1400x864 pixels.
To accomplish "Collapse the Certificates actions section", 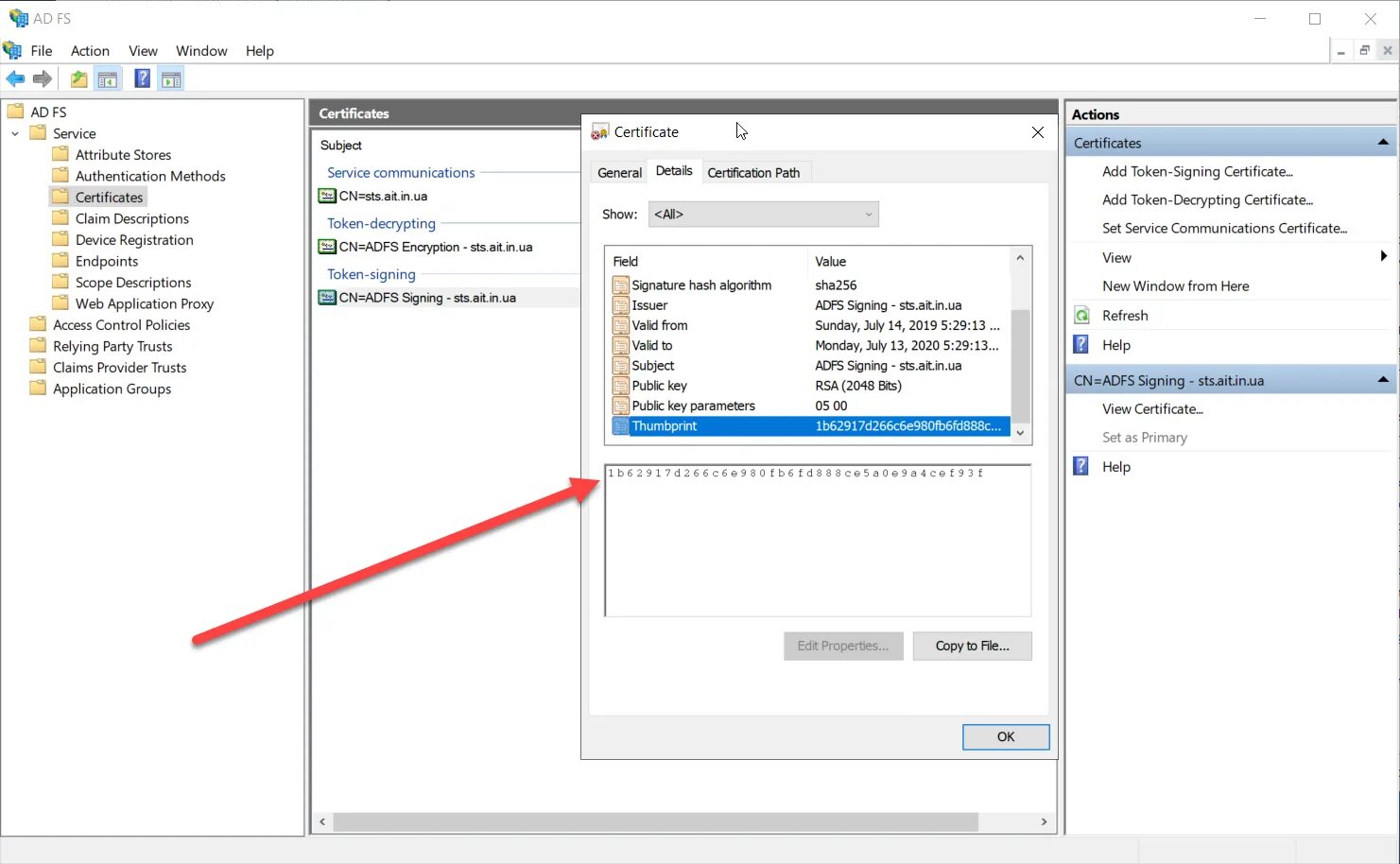I will point(1383,143).
